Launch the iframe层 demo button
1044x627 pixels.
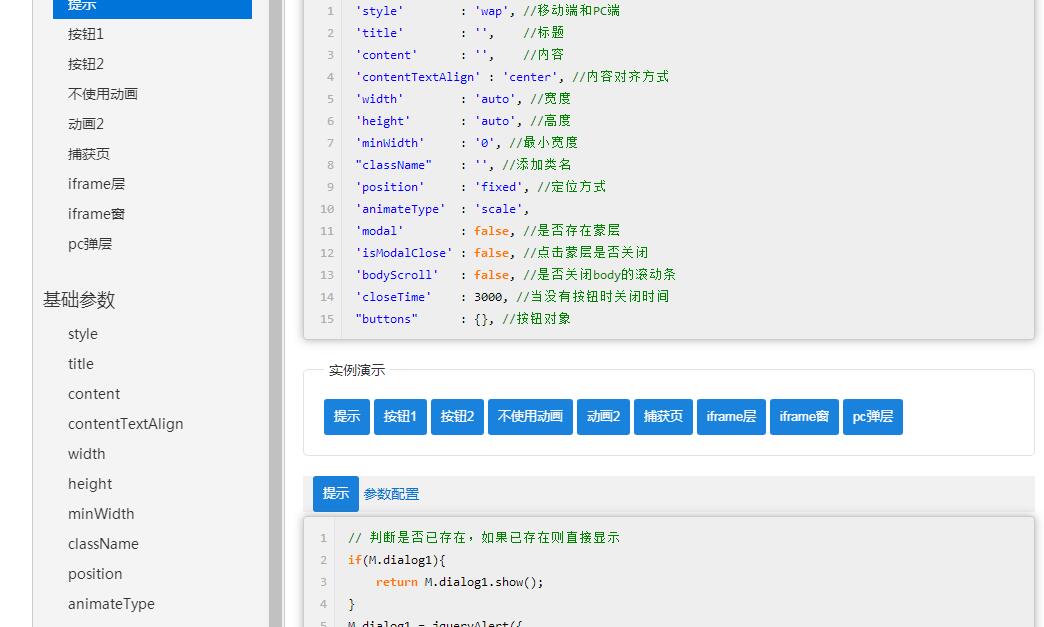pyautogui.click(x=731, y=417)
